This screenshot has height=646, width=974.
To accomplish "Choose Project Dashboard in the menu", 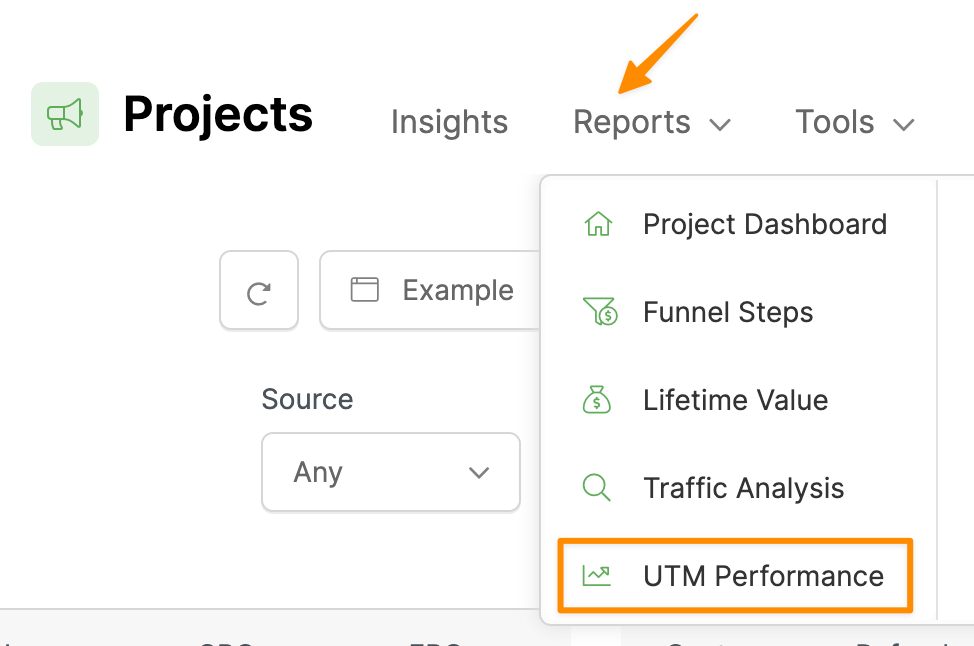I will coord(765,224).
